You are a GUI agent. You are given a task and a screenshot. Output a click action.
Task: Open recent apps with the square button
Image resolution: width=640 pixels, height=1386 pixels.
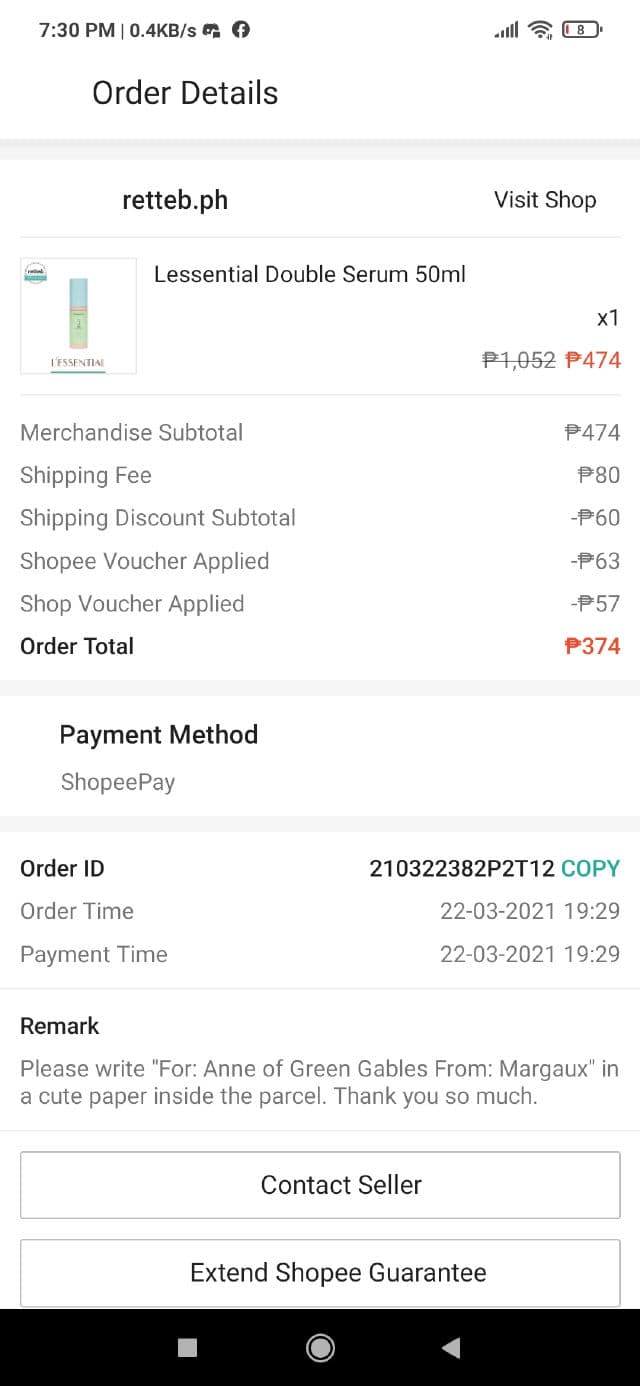tap(187, 1348)
